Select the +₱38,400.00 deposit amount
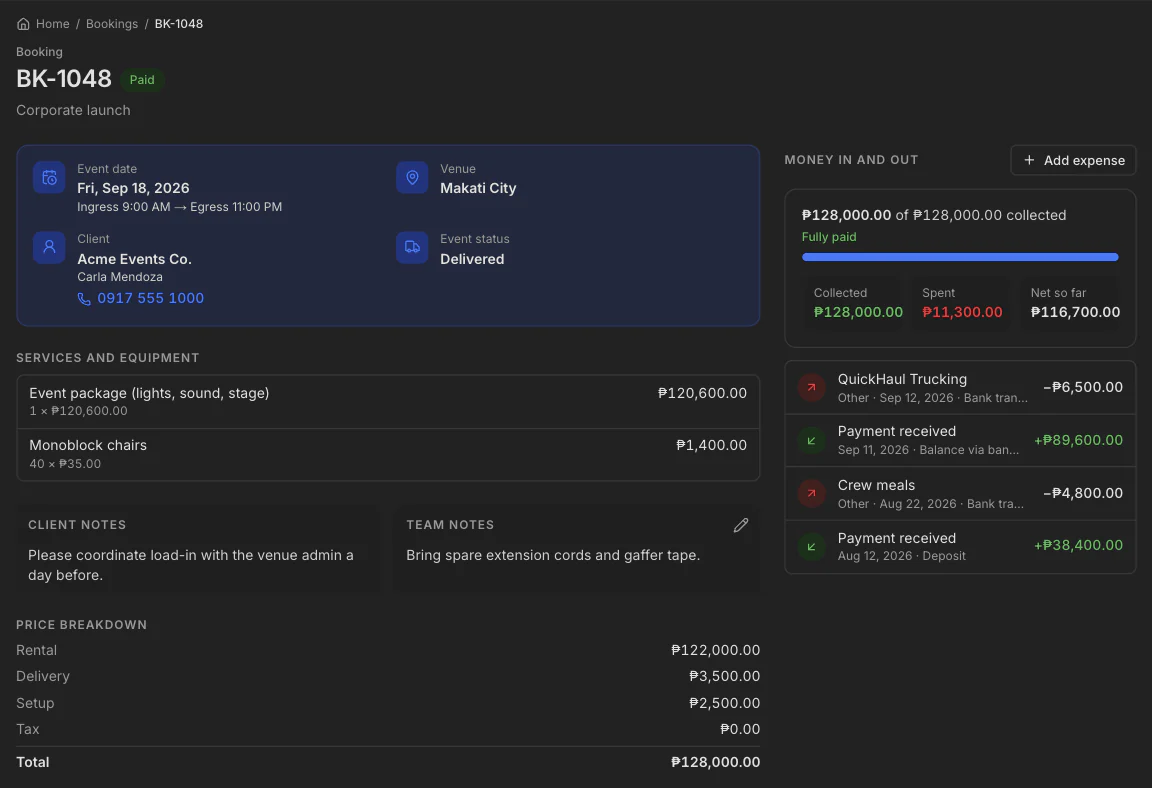Image resolution: width=1152 pixels, height=788 pixels. tap(1079, 545)
